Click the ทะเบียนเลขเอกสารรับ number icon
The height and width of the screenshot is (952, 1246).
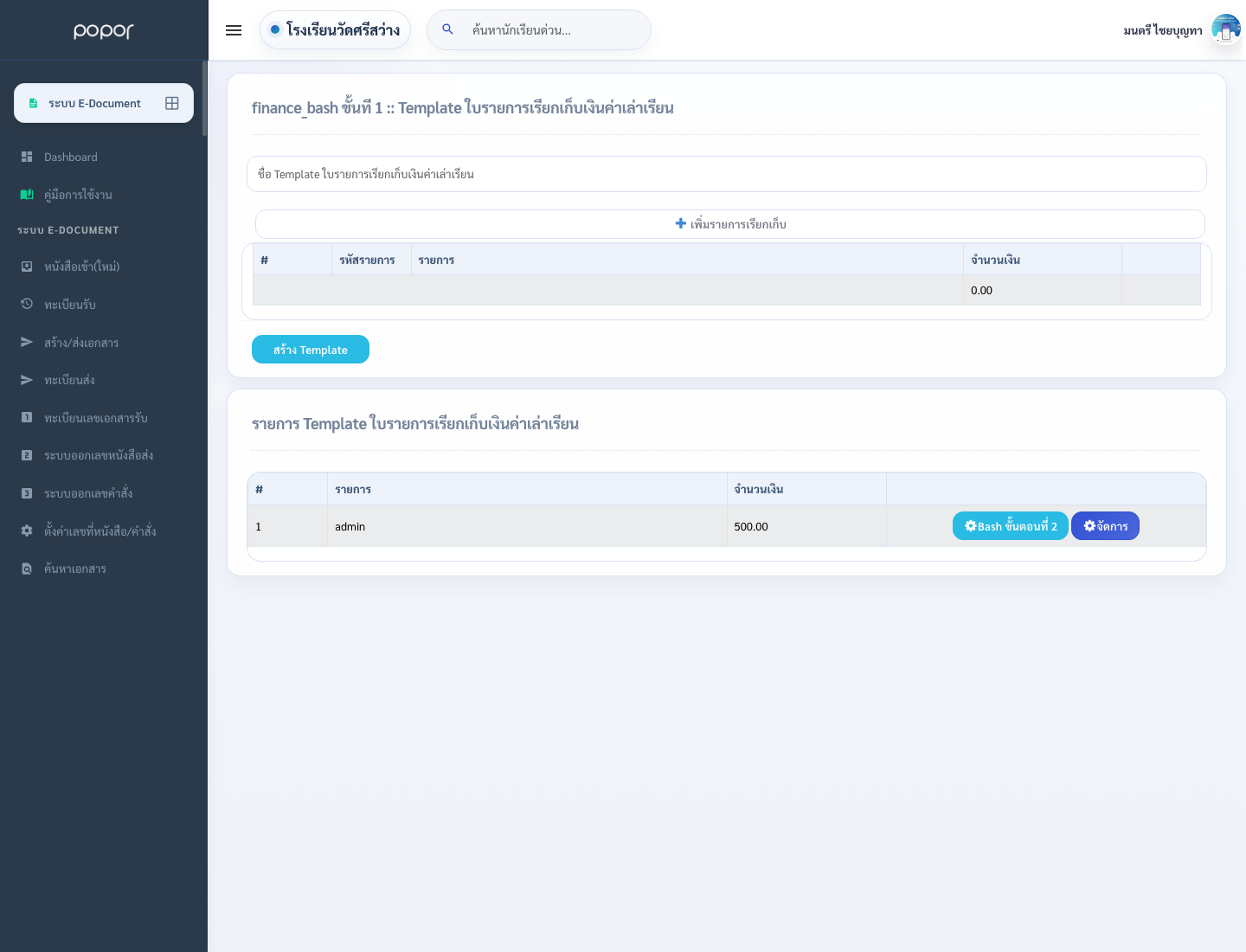[27, 417]
